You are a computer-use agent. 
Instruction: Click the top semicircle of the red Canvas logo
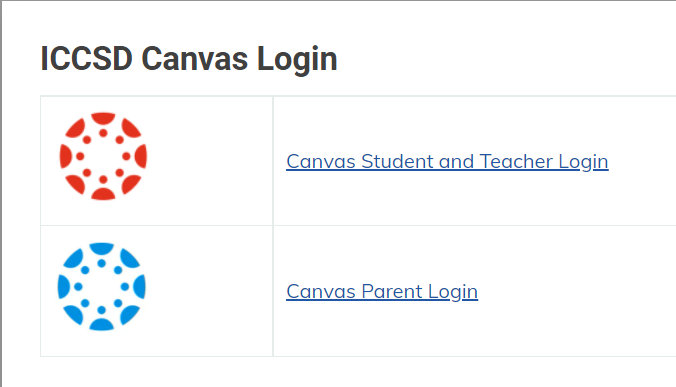[x=103, y=118]
